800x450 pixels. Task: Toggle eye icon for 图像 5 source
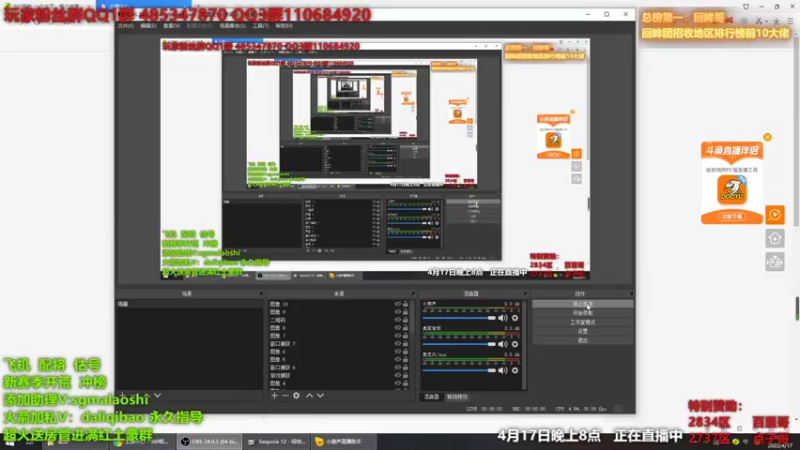pos(397,359)
